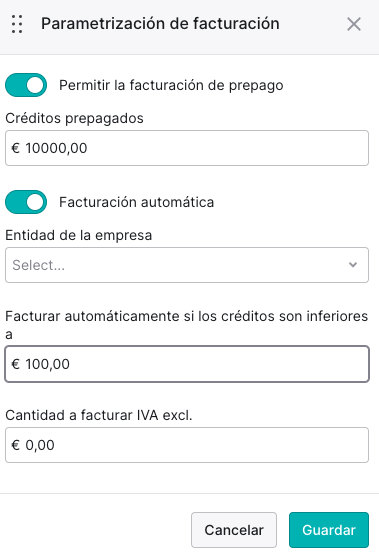The height and width of the screenshot is (559, 379).
Task: Click the Parametrización de facturación title
Action: point(160,24)
